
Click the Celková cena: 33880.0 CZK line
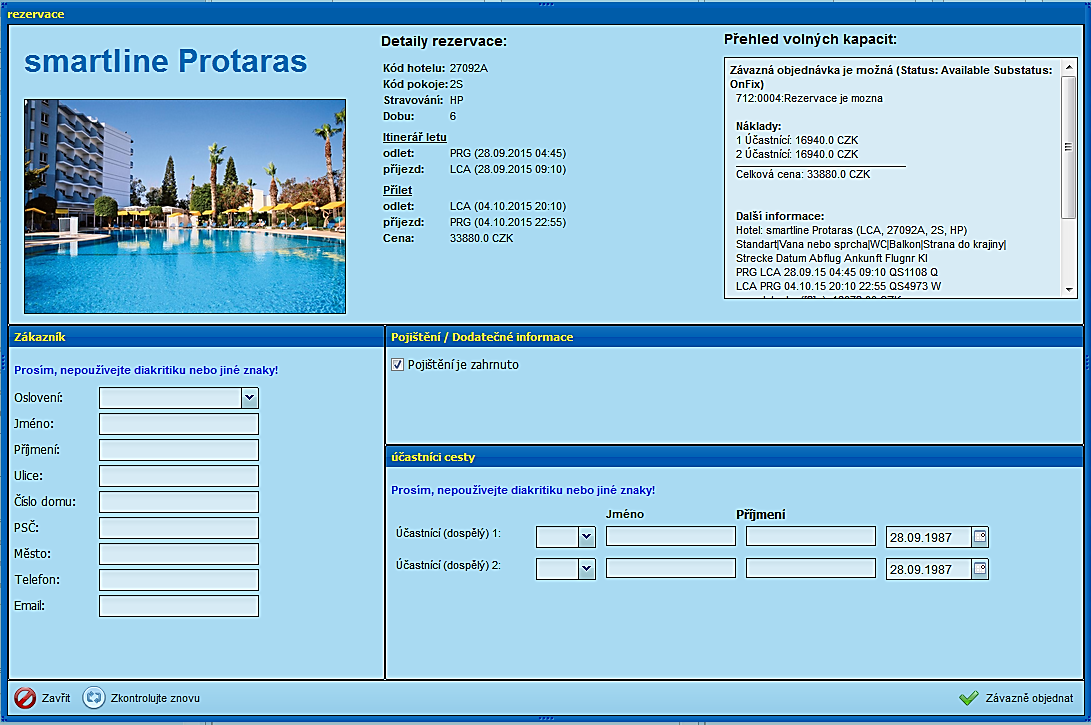click(803, 174)
